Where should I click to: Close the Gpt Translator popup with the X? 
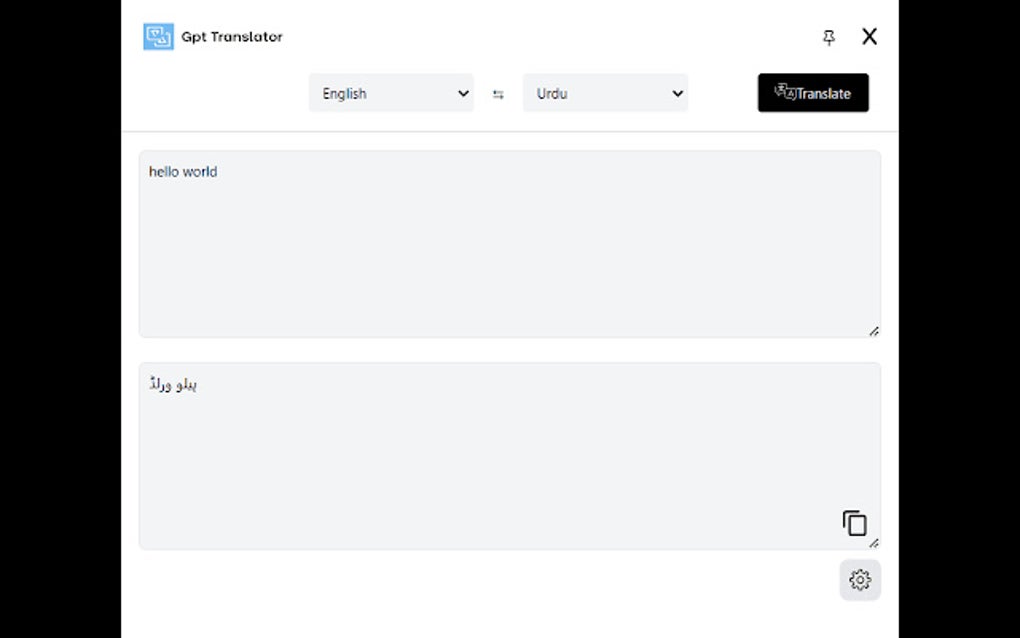click(869, 36)
